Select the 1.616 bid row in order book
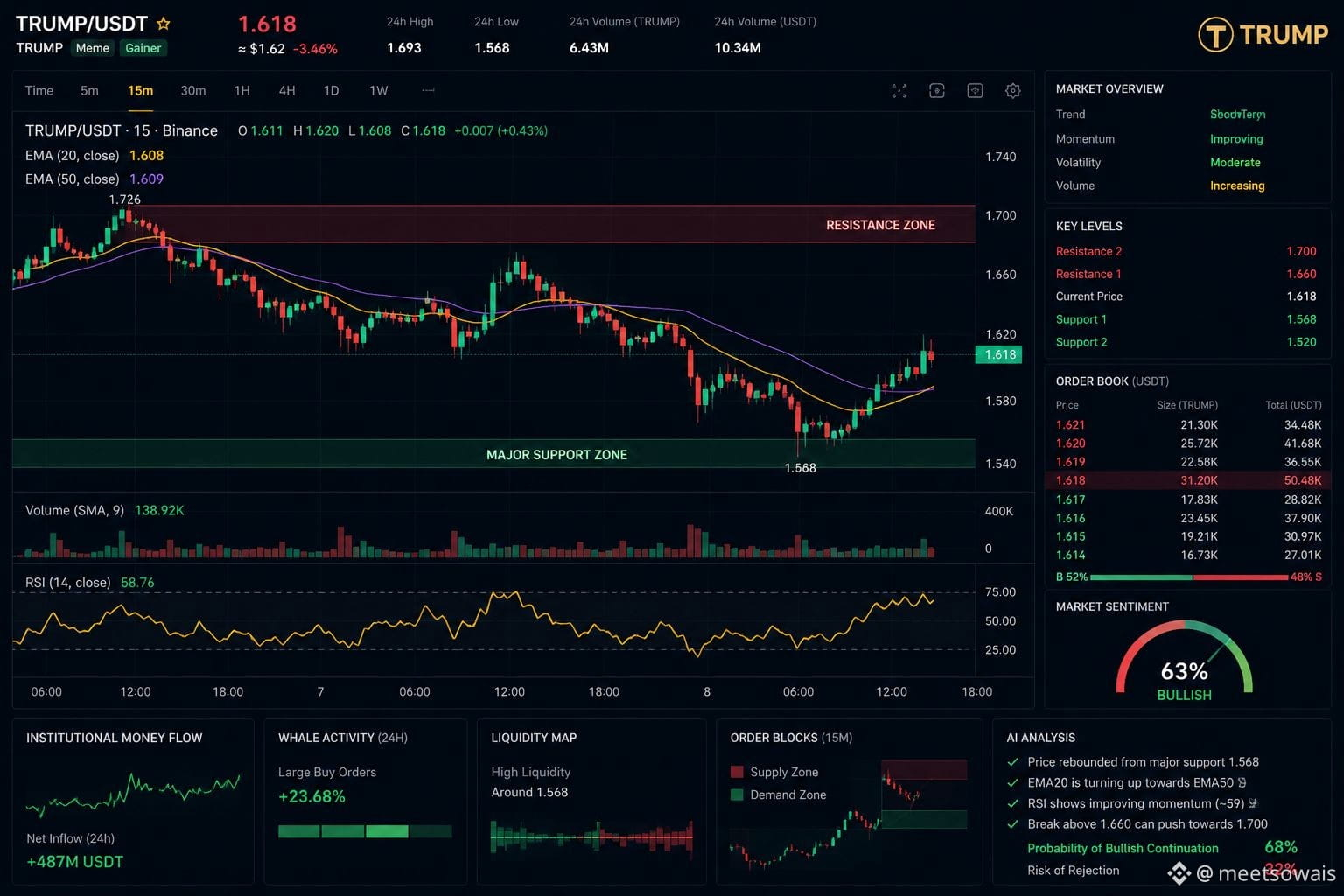This screenshot has height=896, width=1344. tap(1188, 518)
